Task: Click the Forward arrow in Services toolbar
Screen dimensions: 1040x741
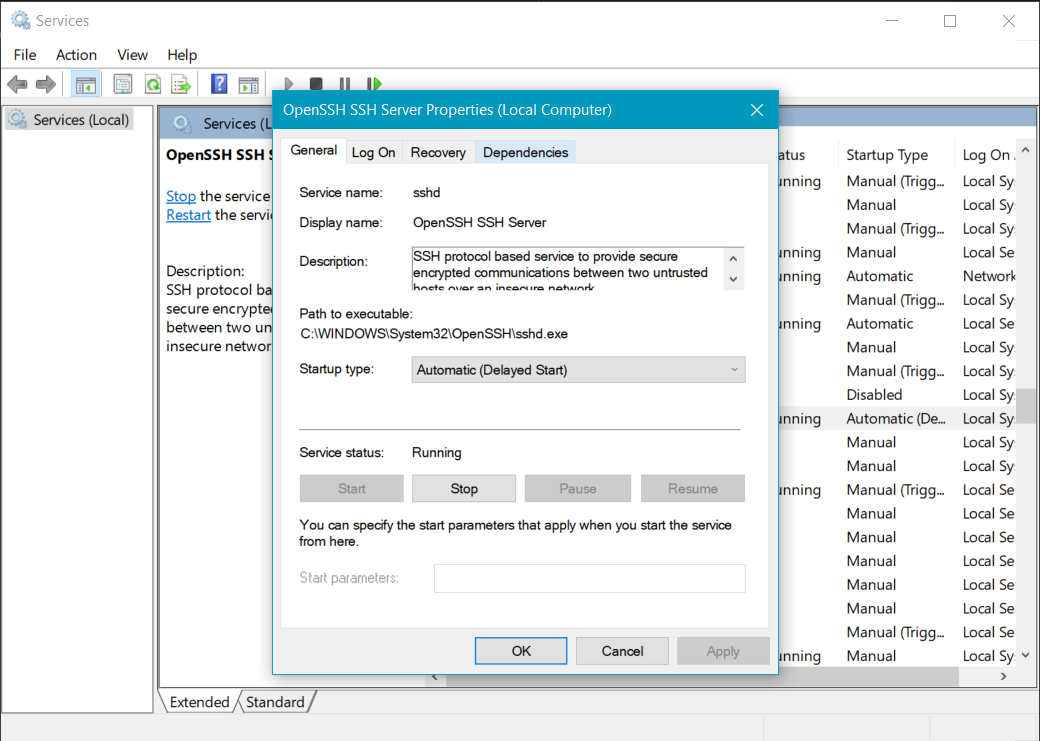Action: pos(46,84)
